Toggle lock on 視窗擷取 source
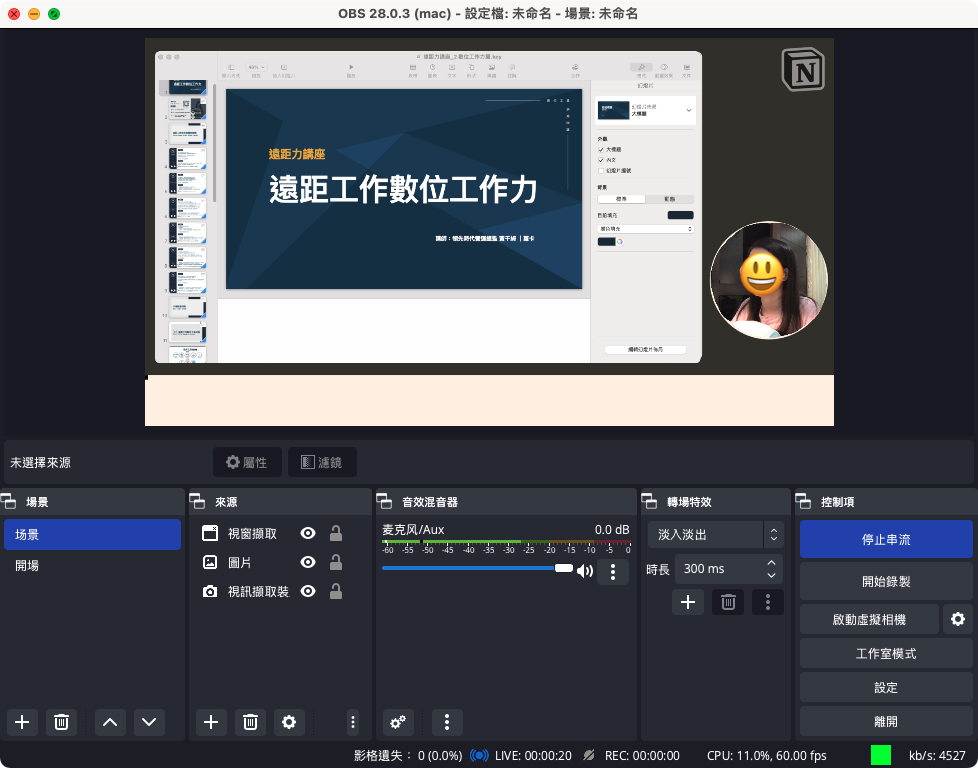The width and height of the screenshot is (978, 768). tap(336, 533)
